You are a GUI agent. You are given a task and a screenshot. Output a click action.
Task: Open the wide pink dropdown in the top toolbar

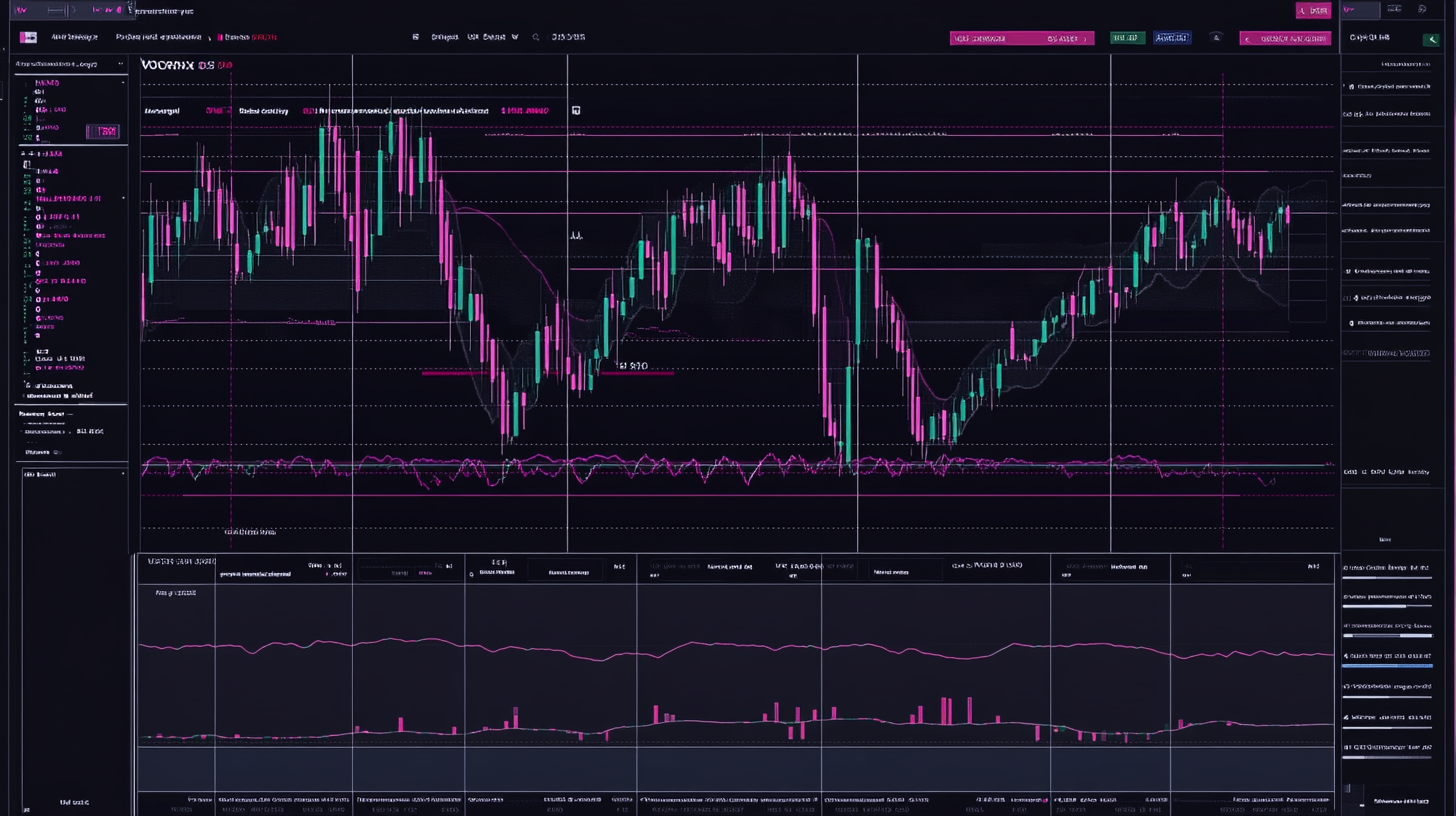point(1021,38)
